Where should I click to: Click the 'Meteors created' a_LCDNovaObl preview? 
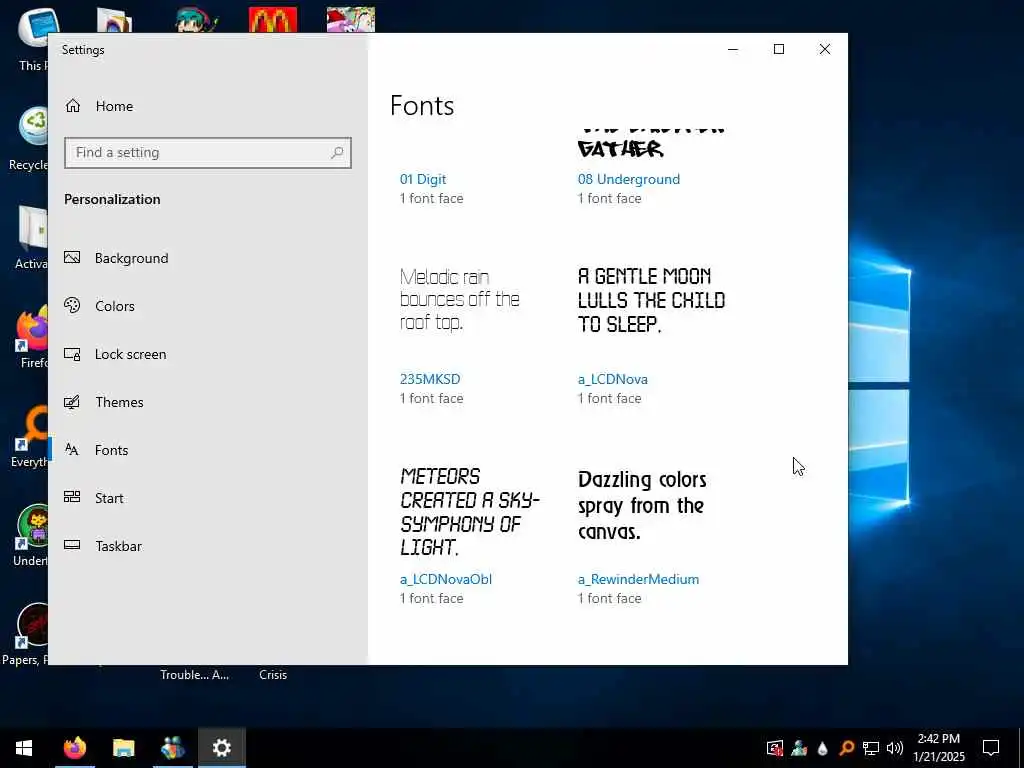(470, 511)
